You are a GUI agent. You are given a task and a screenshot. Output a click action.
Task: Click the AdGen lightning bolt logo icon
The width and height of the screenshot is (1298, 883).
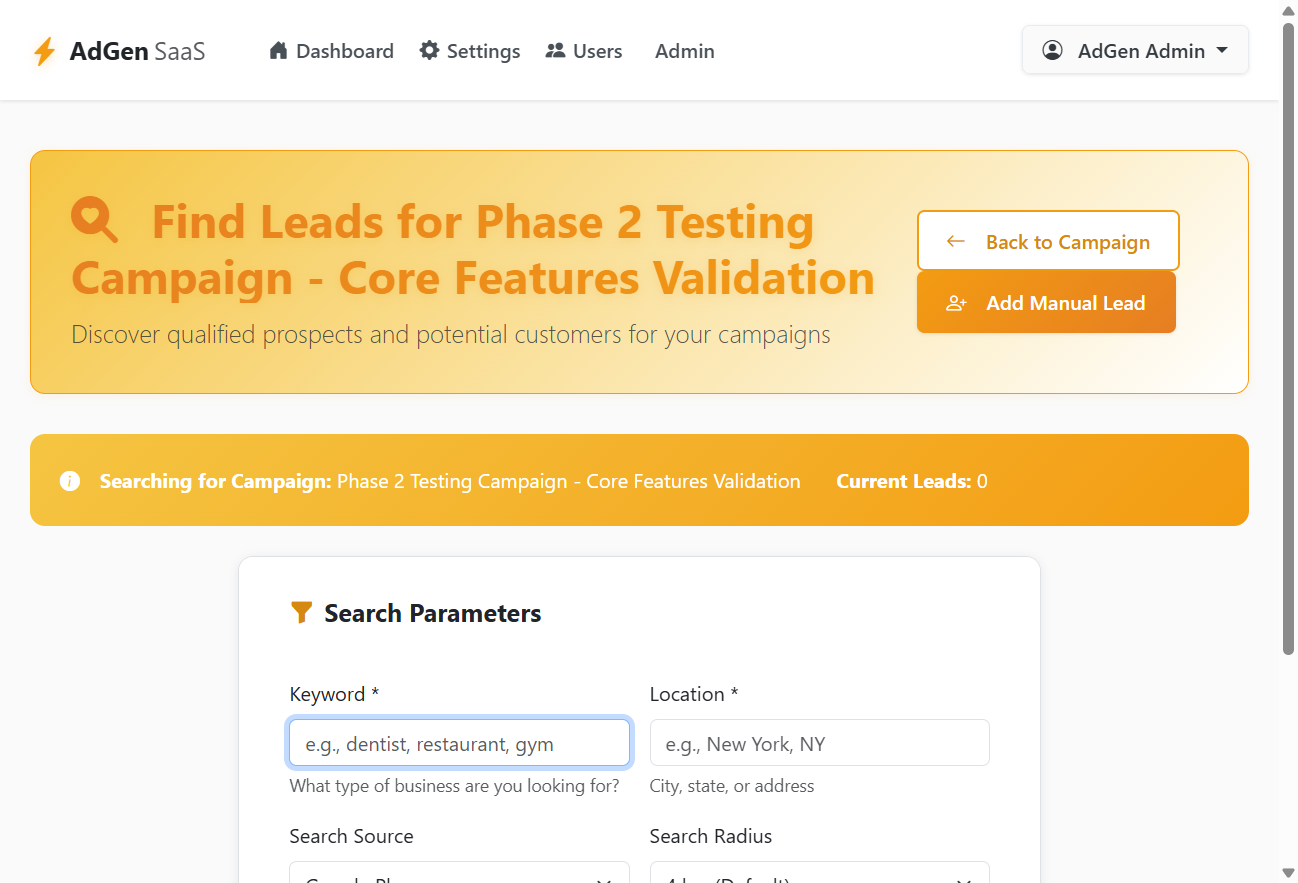pyautogui.click(x=44, y=51)
